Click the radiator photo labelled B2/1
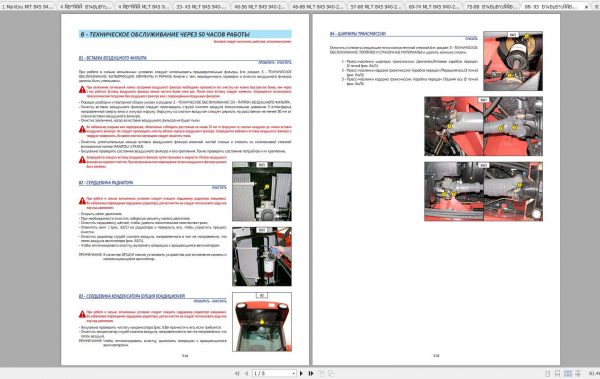The height and width of the screenshot is (379, 600). 262,191
